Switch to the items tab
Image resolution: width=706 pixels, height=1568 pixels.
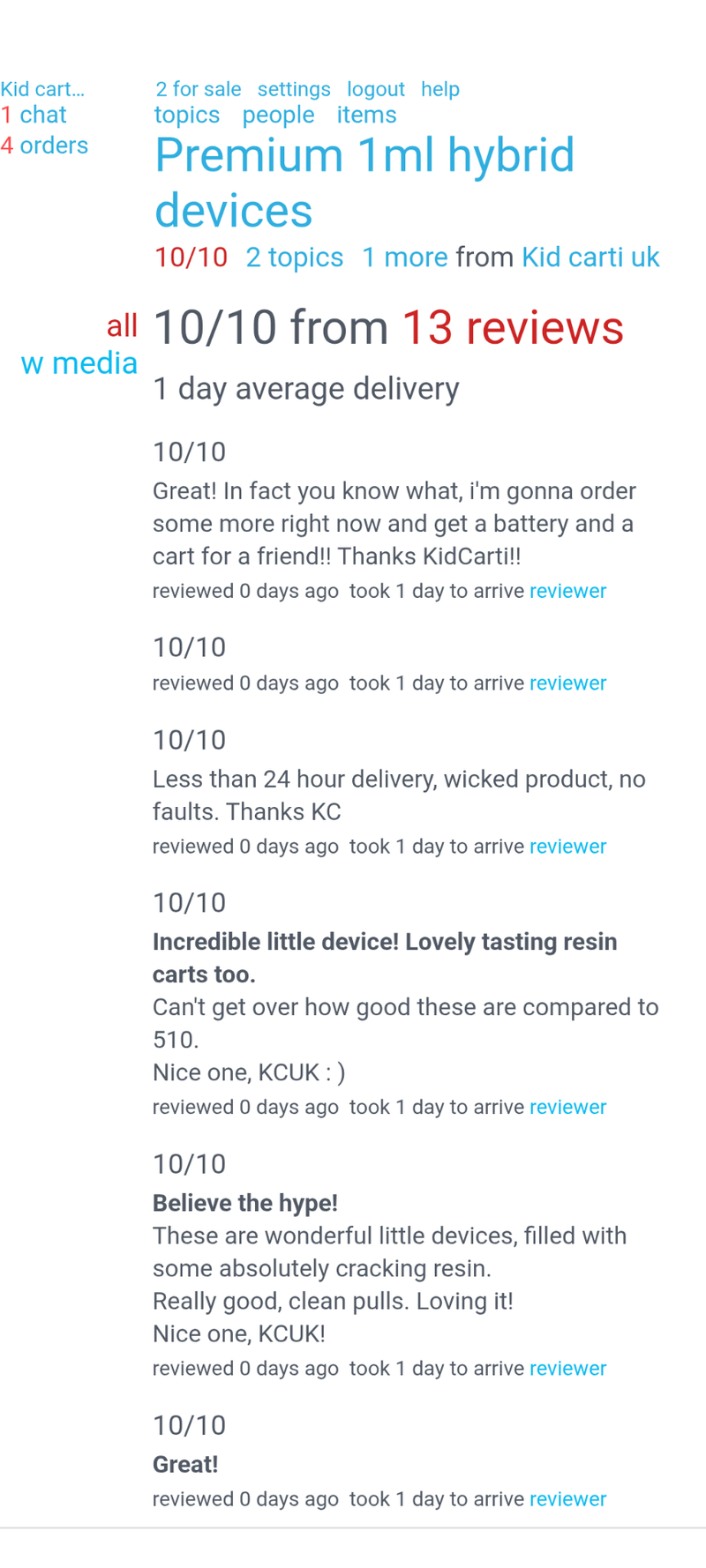click(366, 115)
